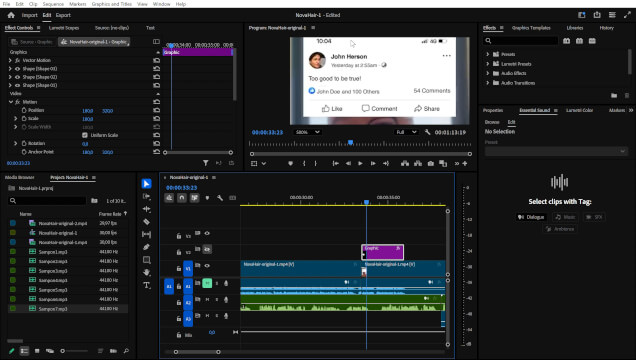
Task: Export frame with camera icon
Action: (x=431, y=163)
